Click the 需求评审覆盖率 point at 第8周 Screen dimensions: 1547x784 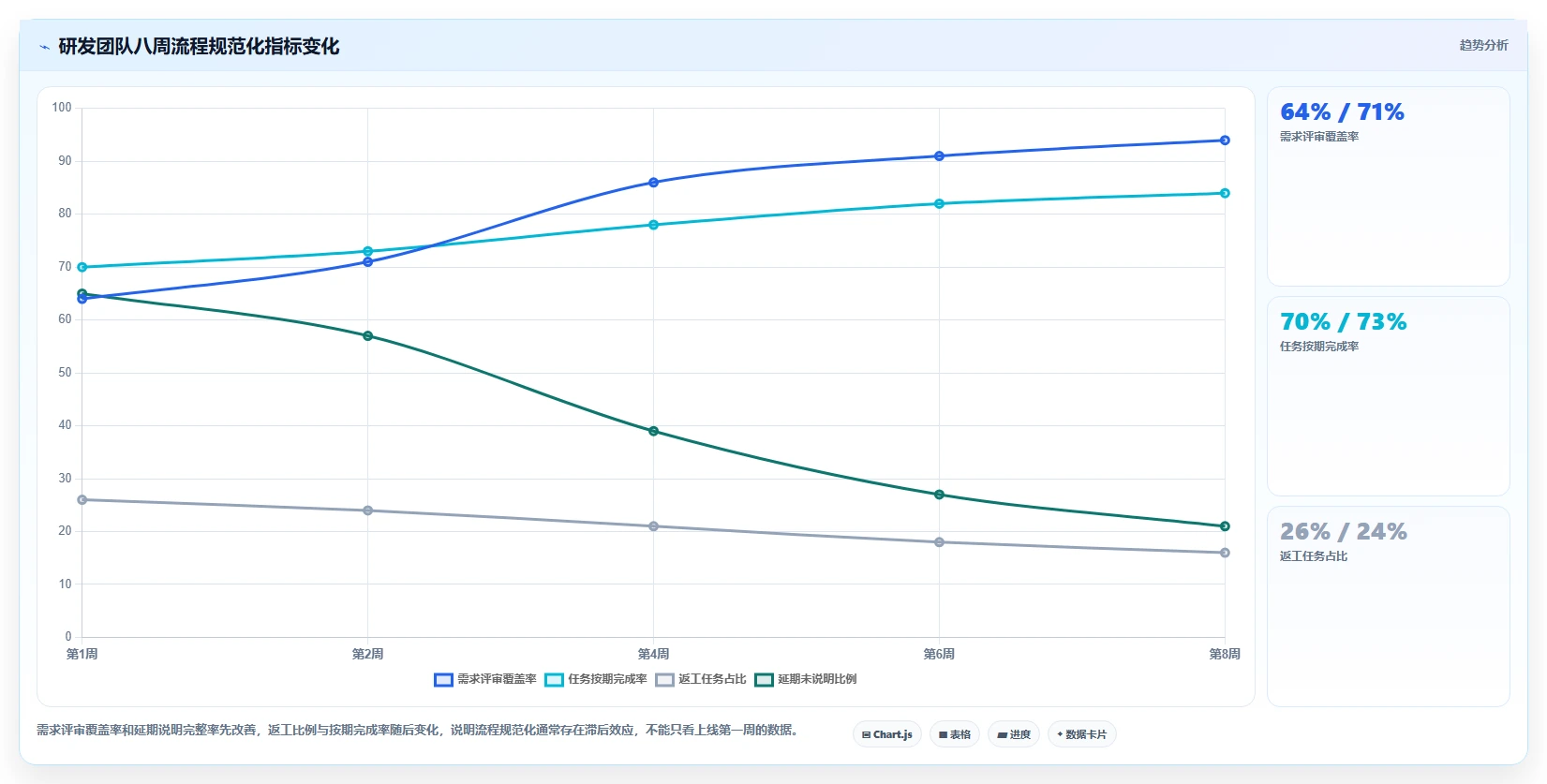pos(1225,141)
